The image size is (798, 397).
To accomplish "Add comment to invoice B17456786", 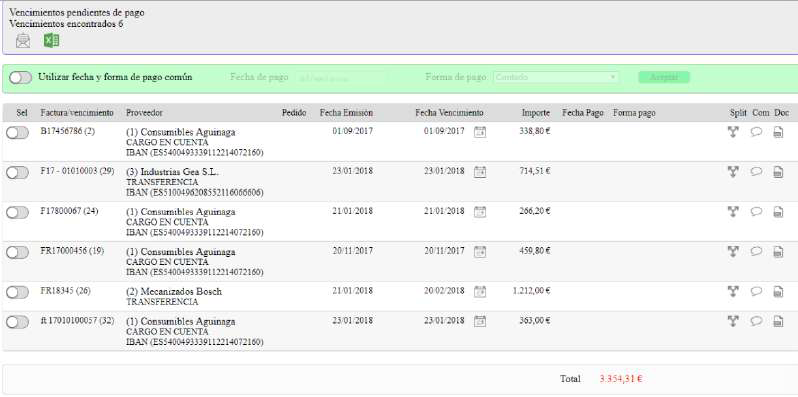I will click(756, 132).
